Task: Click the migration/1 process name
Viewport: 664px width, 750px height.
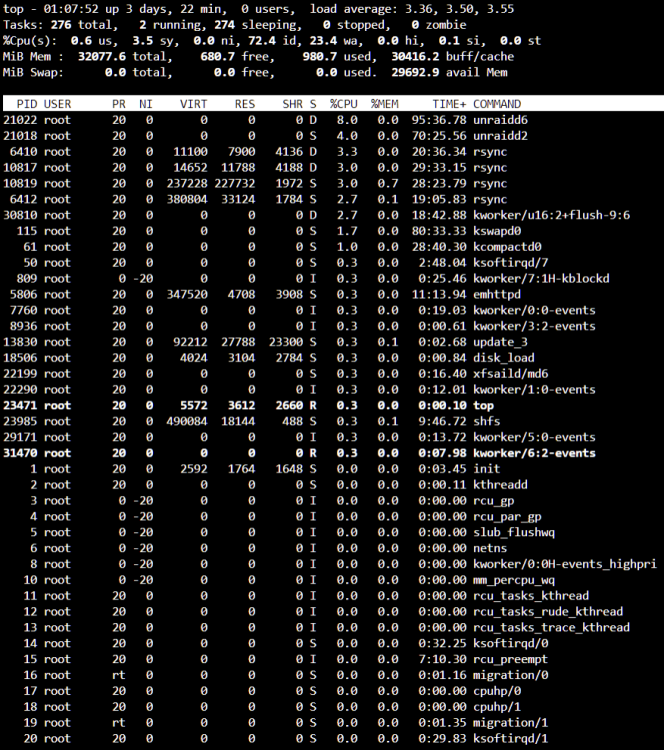Action: point(510,722)
